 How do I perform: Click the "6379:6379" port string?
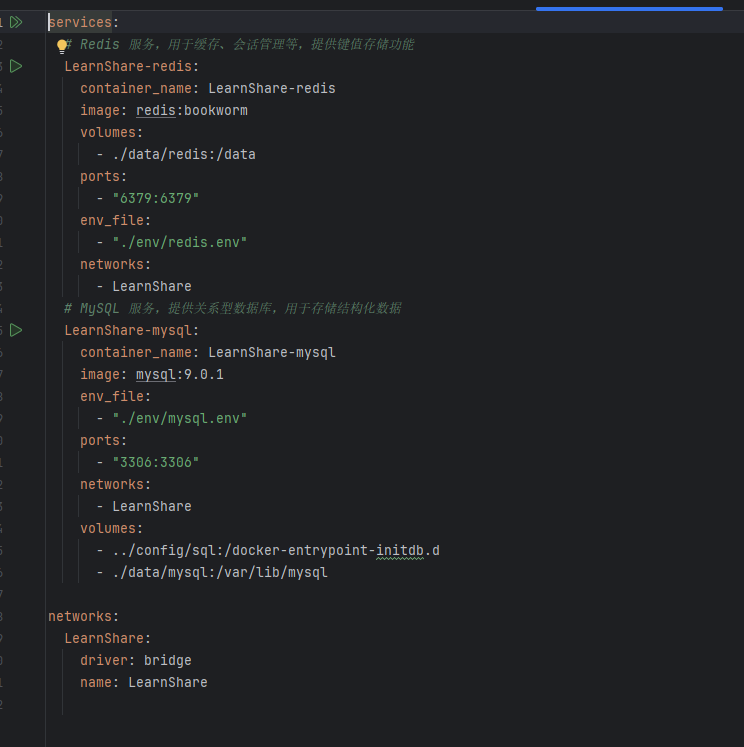click(x=155, y=198)
